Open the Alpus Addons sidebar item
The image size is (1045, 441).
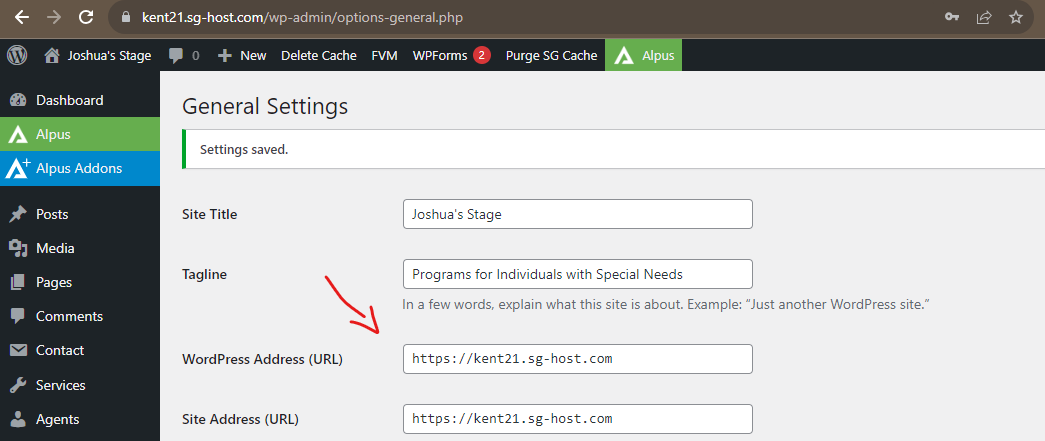pyautogui.click(x=79, y=169)
